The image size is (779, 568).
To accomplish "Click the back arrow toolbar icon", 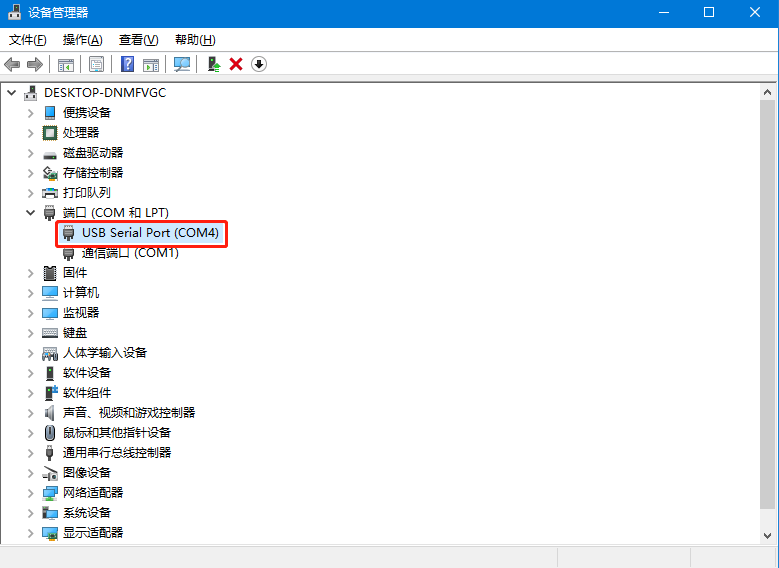I will 12,64.
